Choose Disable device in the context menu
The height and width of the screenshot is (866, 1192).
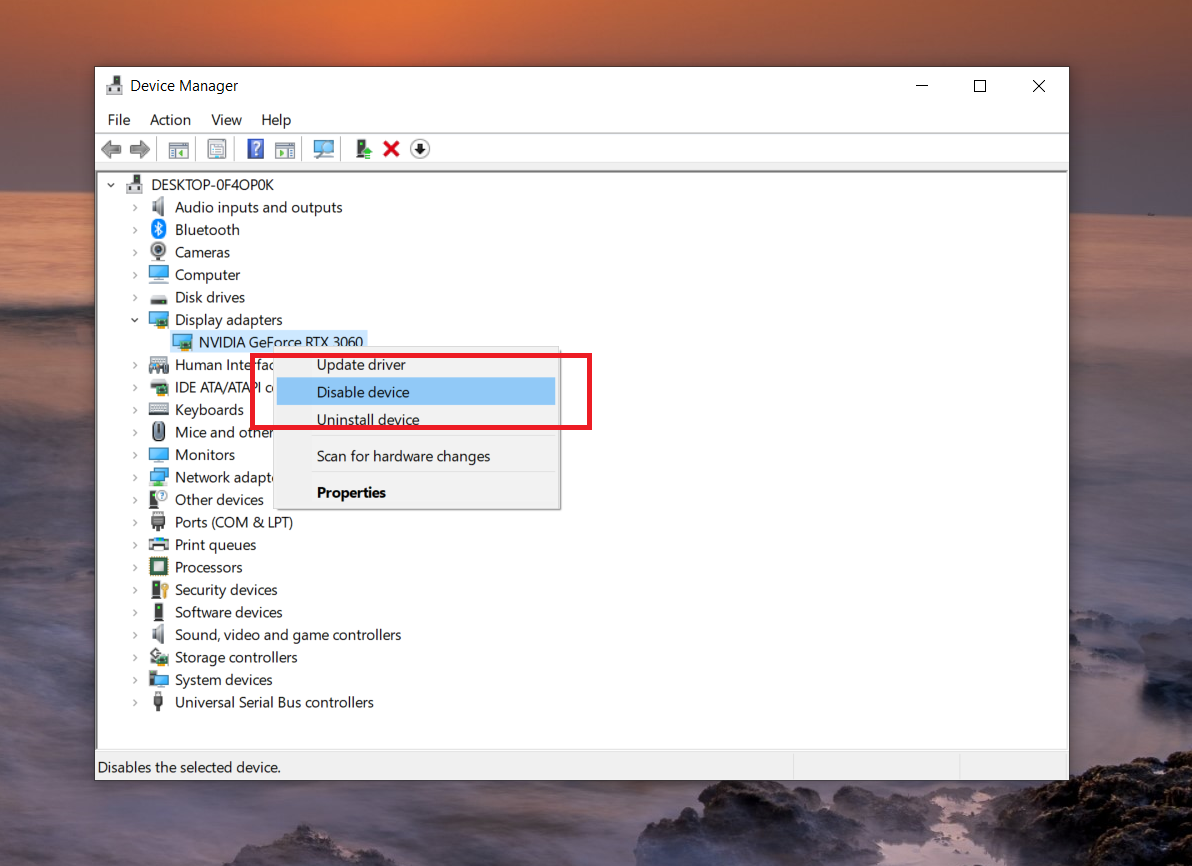(363, 392)
